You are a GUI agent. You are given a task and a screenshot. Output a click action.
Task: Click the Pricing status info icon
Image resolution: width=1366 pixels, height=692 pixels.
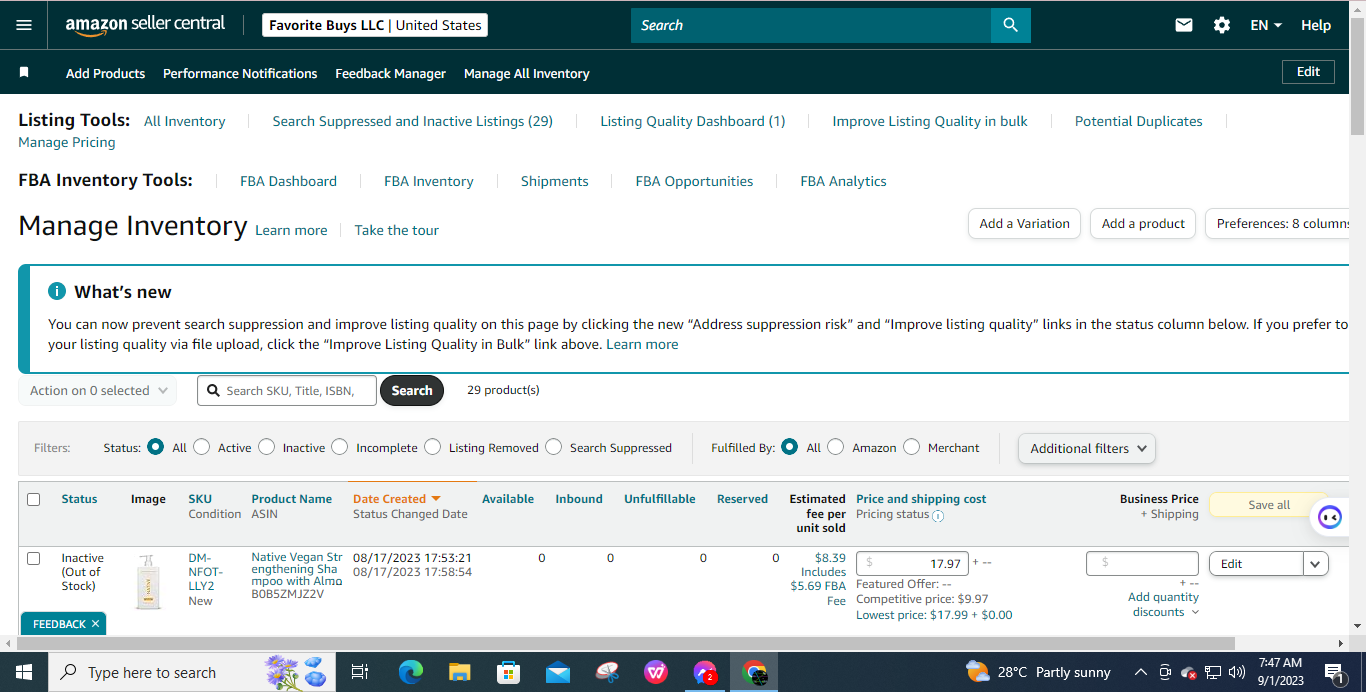click(x=938, y=516)
